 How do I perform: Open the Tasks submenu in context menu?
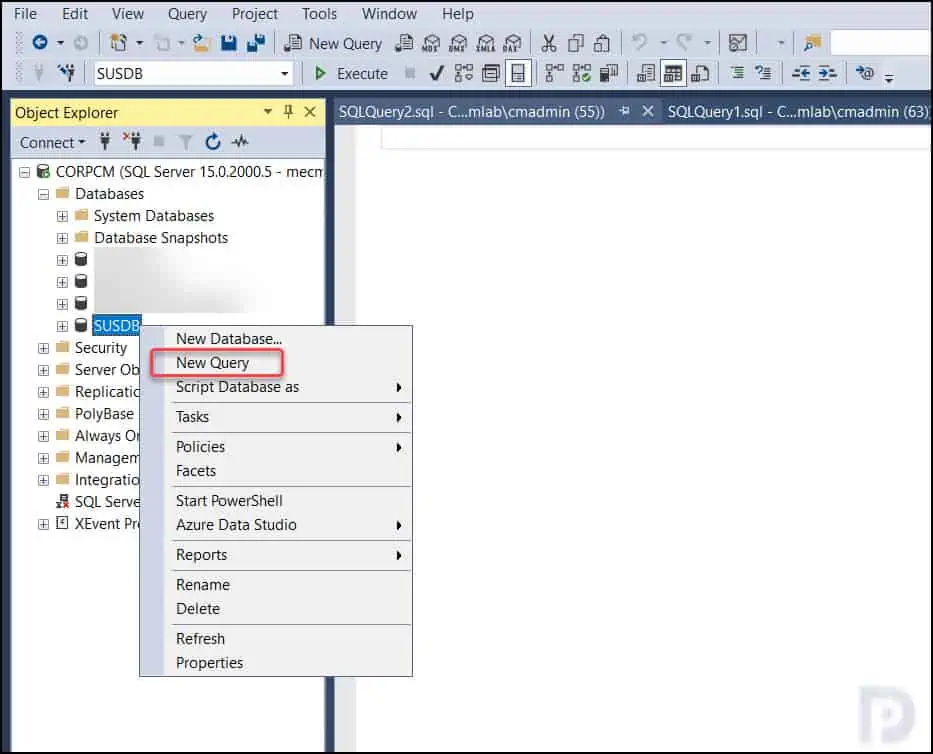[288, 417]
